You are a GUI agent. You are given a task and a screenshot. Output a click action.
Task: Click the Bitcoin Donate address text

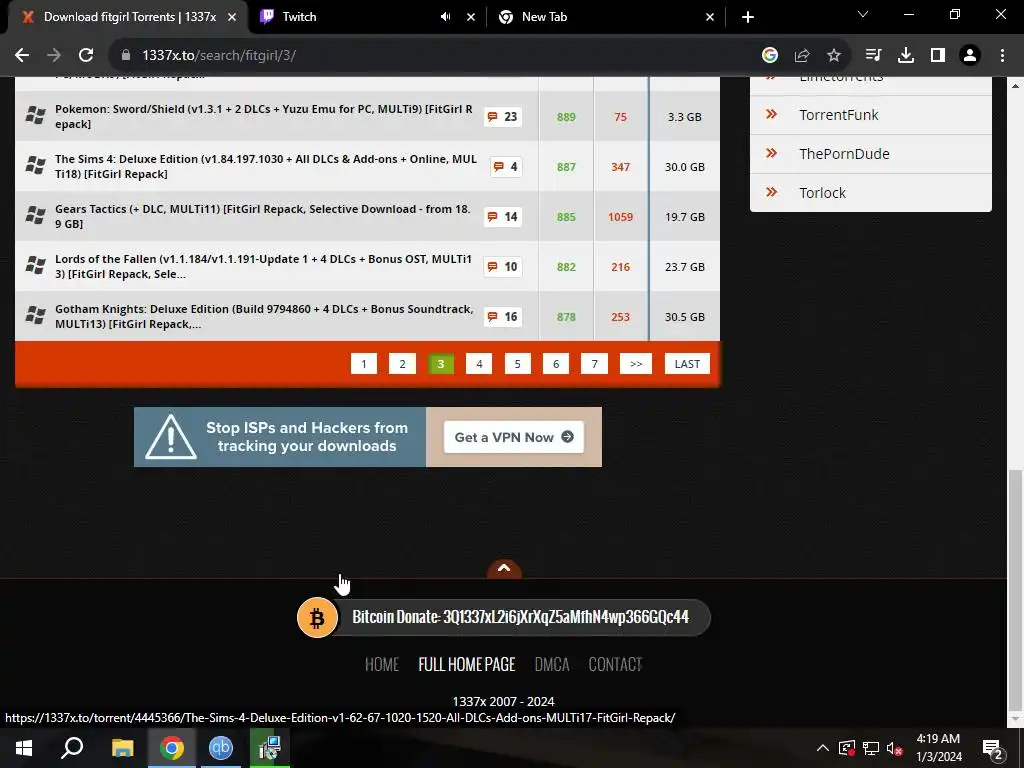point(520,617)
